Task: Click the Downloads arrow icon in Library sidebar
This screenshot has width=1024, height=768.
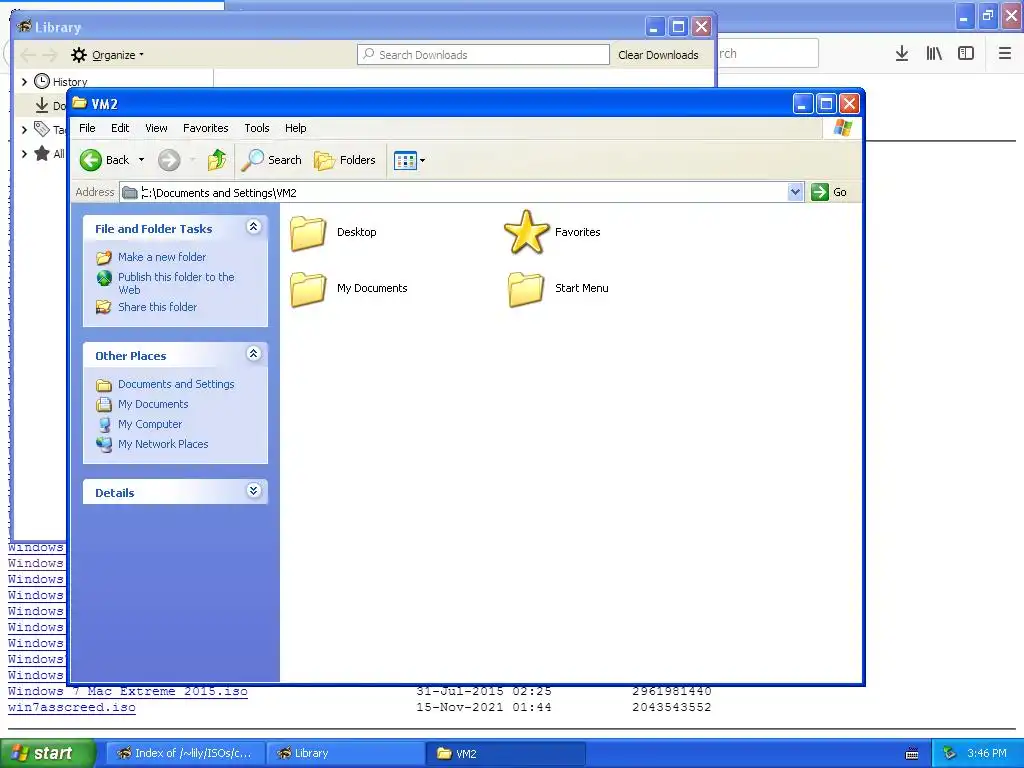Action: point(42,105)
